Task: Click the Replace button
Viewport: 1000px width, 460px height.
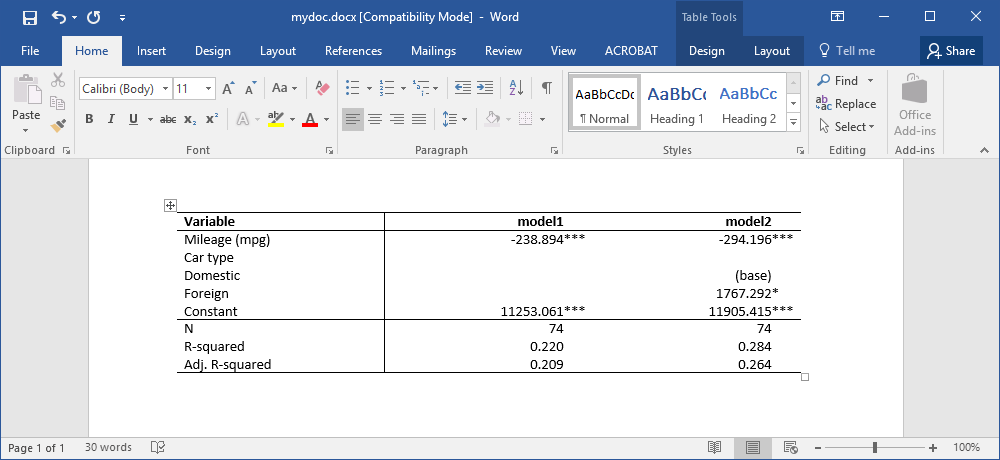Action: (x=846, y=103)
